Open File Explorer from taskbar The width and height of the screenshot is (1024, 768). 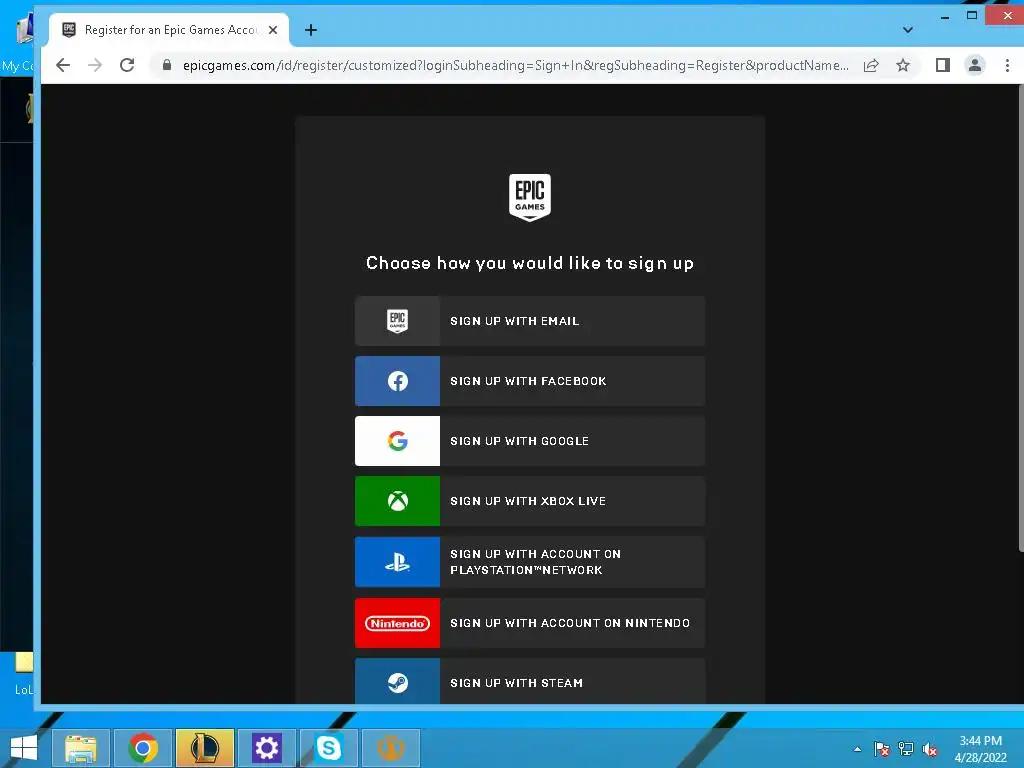click(x=80, y=748)
